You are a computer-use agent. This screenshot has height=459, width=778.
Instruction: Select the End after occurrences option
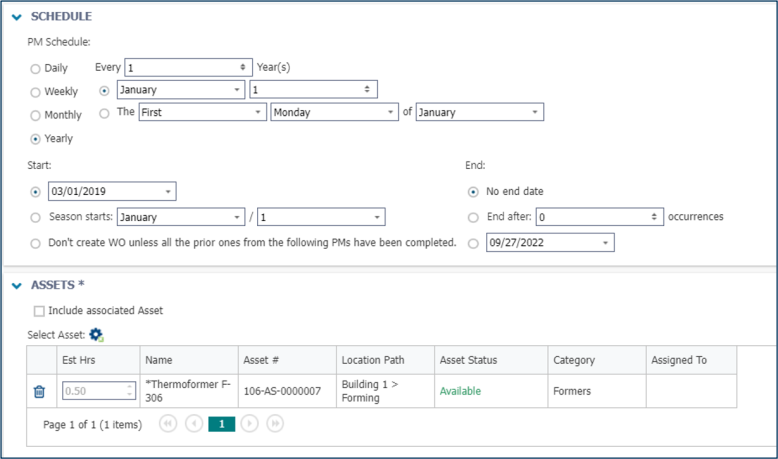pyautogui.click(x=473, y=217)
